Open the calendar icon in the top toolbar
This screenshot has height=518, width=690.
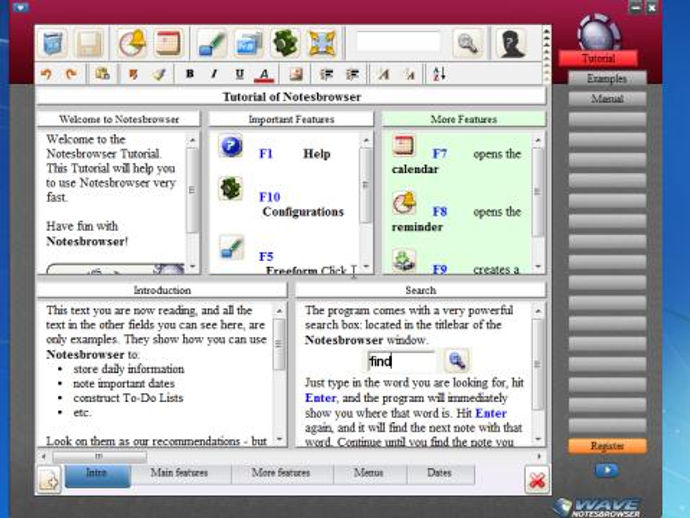(168, 43)
